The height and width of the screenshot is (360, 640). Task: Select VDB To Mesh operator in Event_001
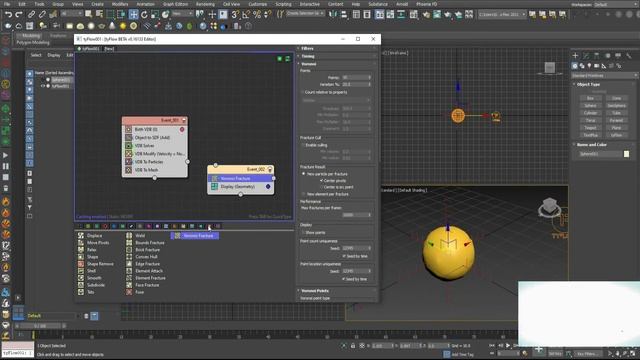[x=155, y=170]
